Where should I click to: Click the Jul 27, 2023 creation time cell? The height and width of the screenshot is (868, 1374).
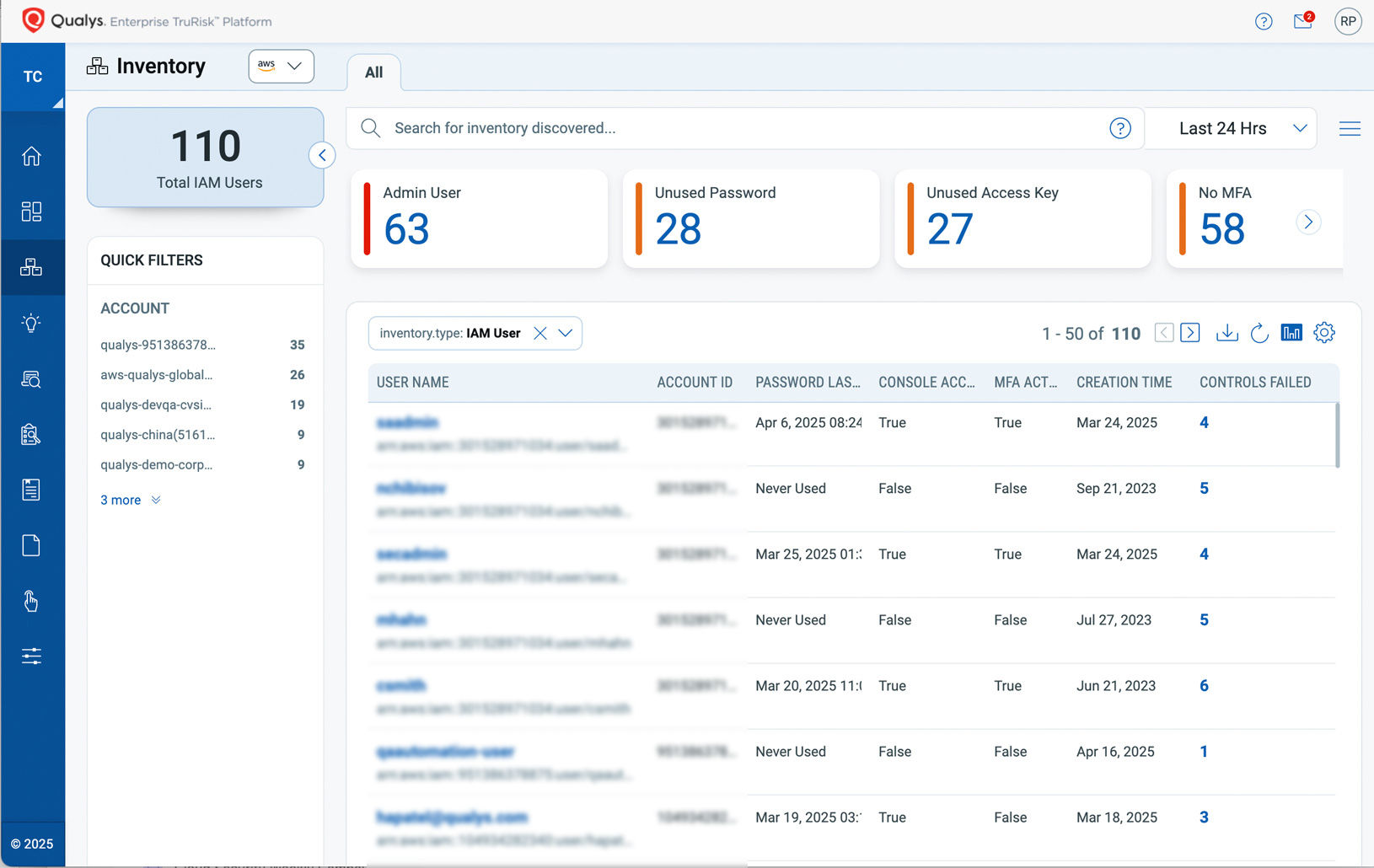pos(1114,620)
